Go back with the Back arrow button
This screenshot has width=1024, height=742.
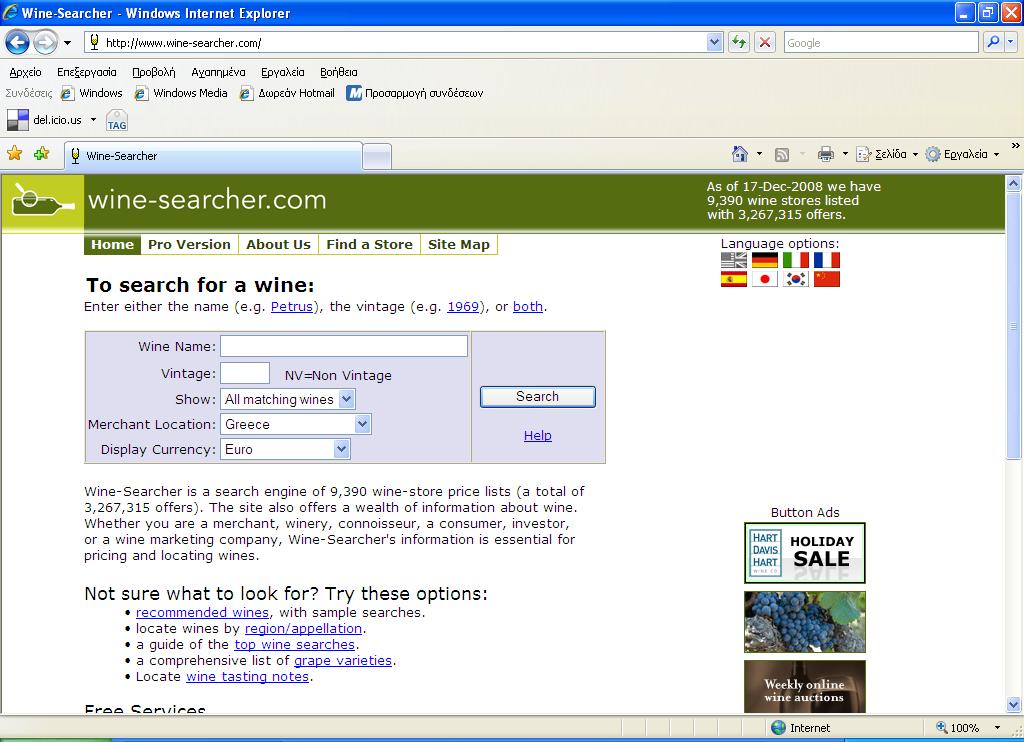(18, 43)
